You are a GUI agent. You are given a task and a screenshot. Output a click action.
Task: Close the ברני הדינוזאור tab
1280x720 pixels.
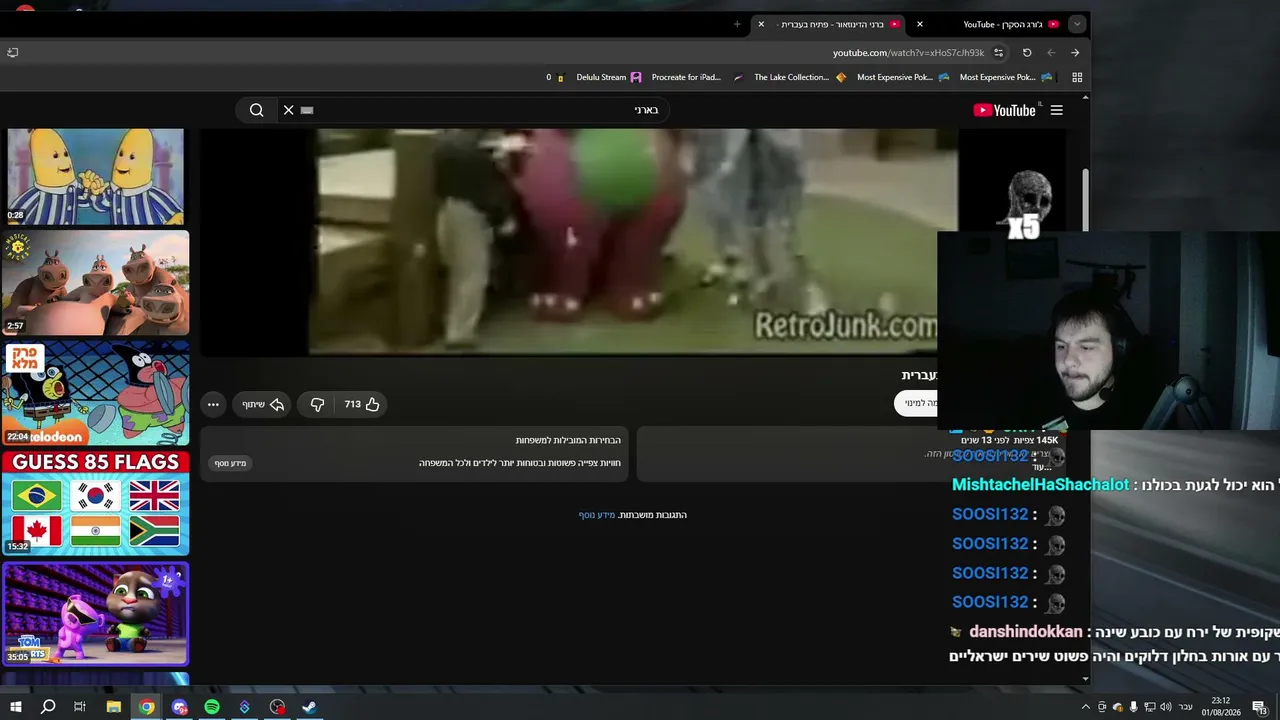pos(761,24)
